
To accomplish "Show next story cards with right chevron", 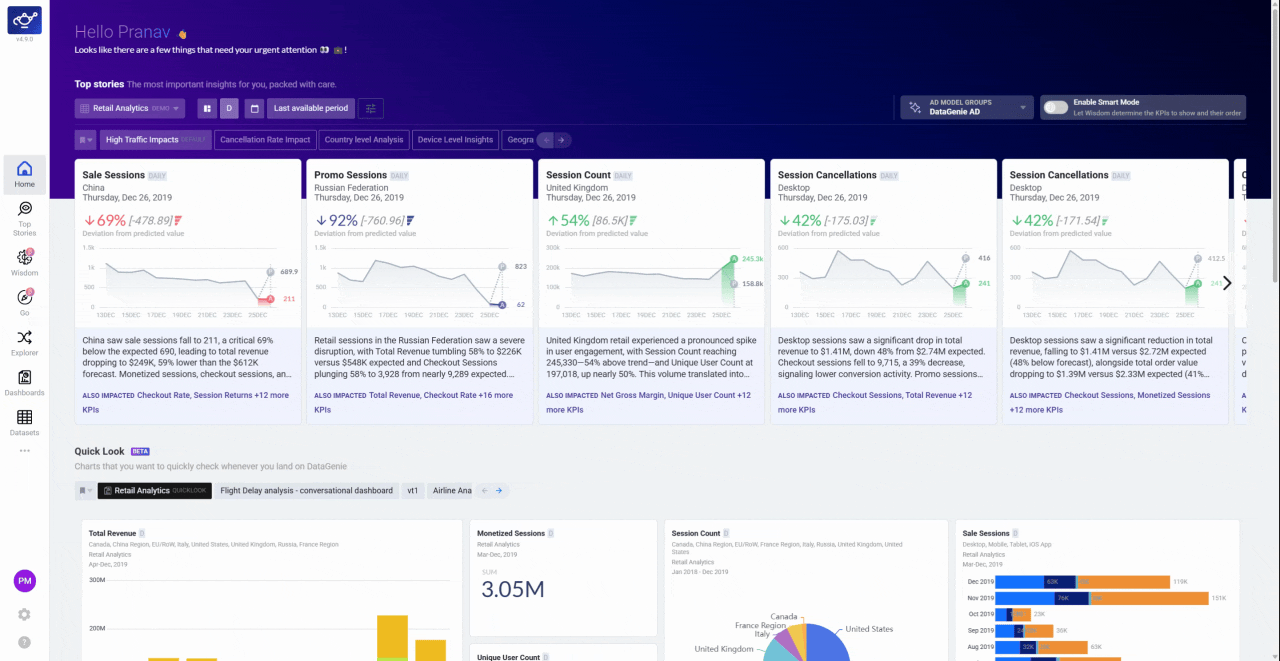I will 1228,283.
